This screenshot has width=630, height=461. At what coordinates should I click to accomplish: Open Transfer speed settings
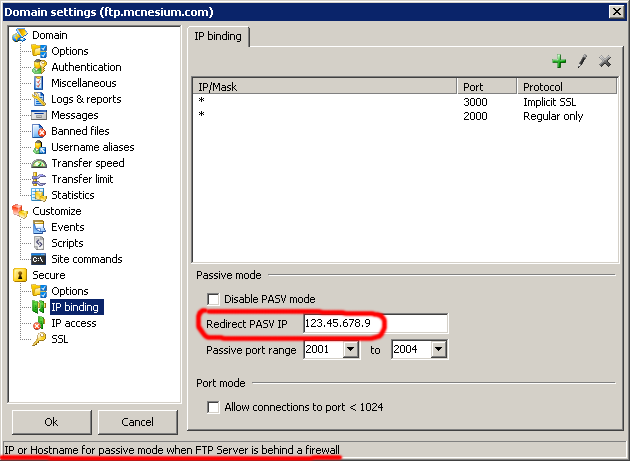coord(87,163)
